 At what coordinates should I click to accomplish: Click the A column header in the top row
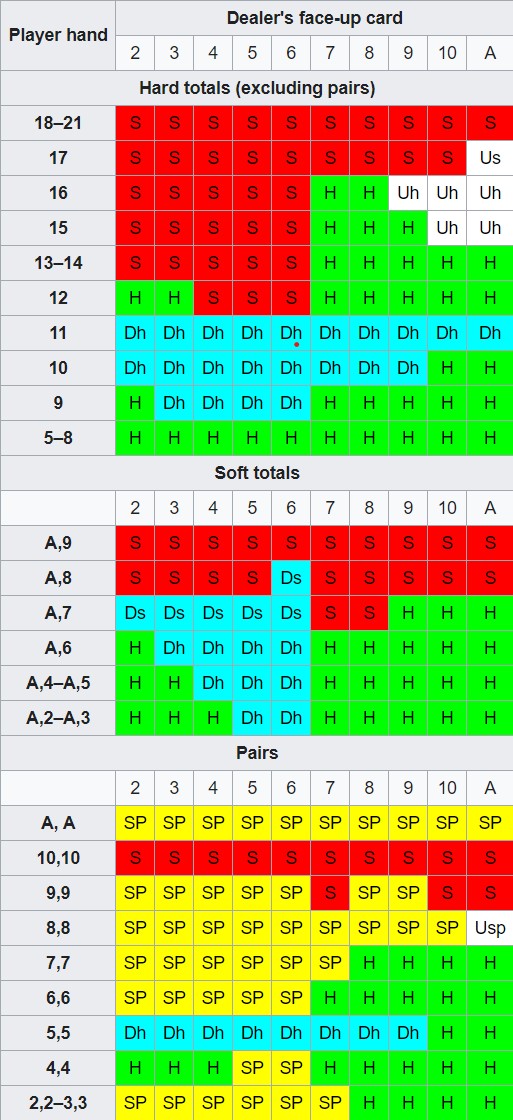click(490, 53)
